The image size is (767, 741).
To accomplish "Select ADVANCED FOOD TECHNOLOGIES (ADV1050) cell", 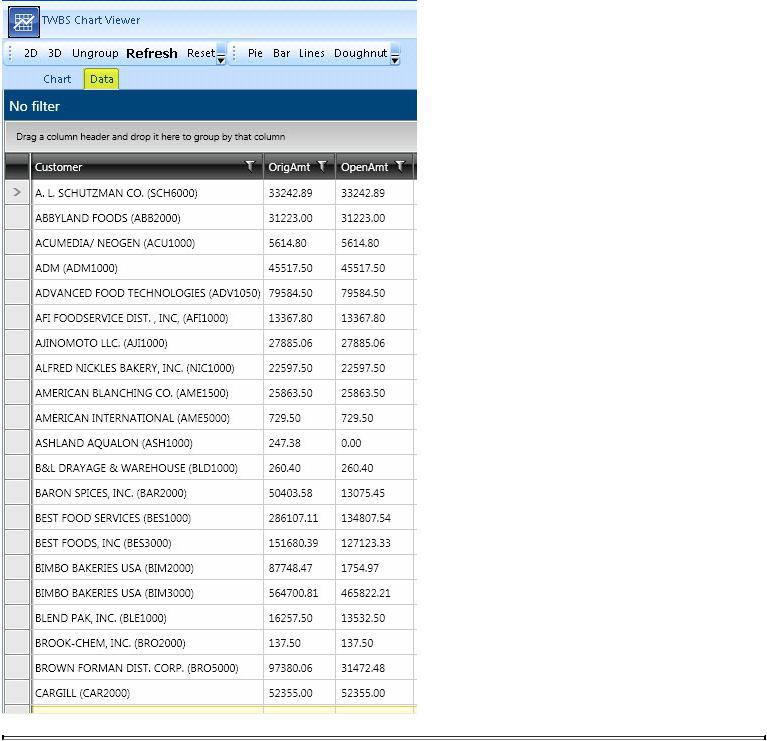I will 147,292.
